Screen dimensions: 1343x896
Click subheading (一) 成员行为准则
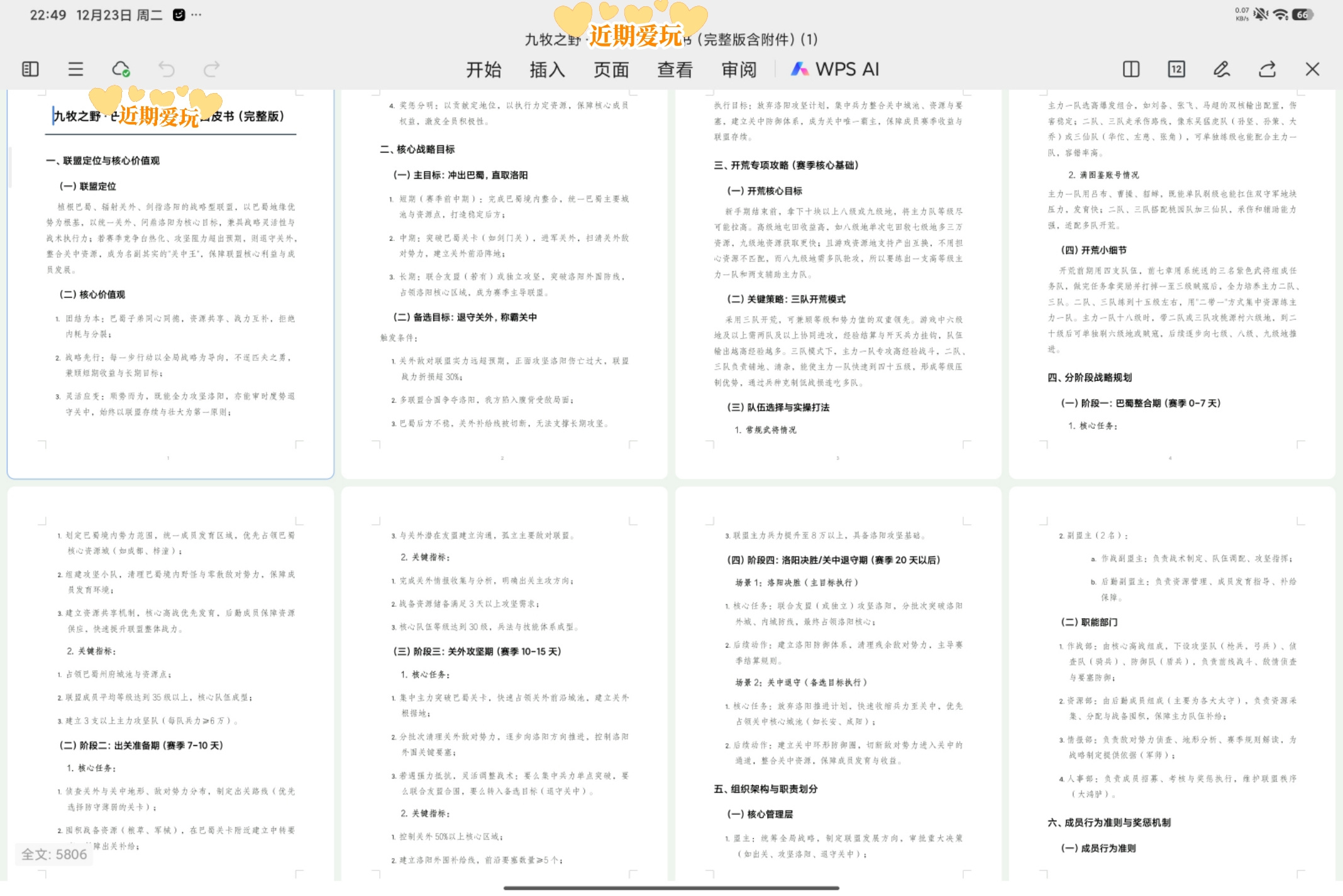1098,848
